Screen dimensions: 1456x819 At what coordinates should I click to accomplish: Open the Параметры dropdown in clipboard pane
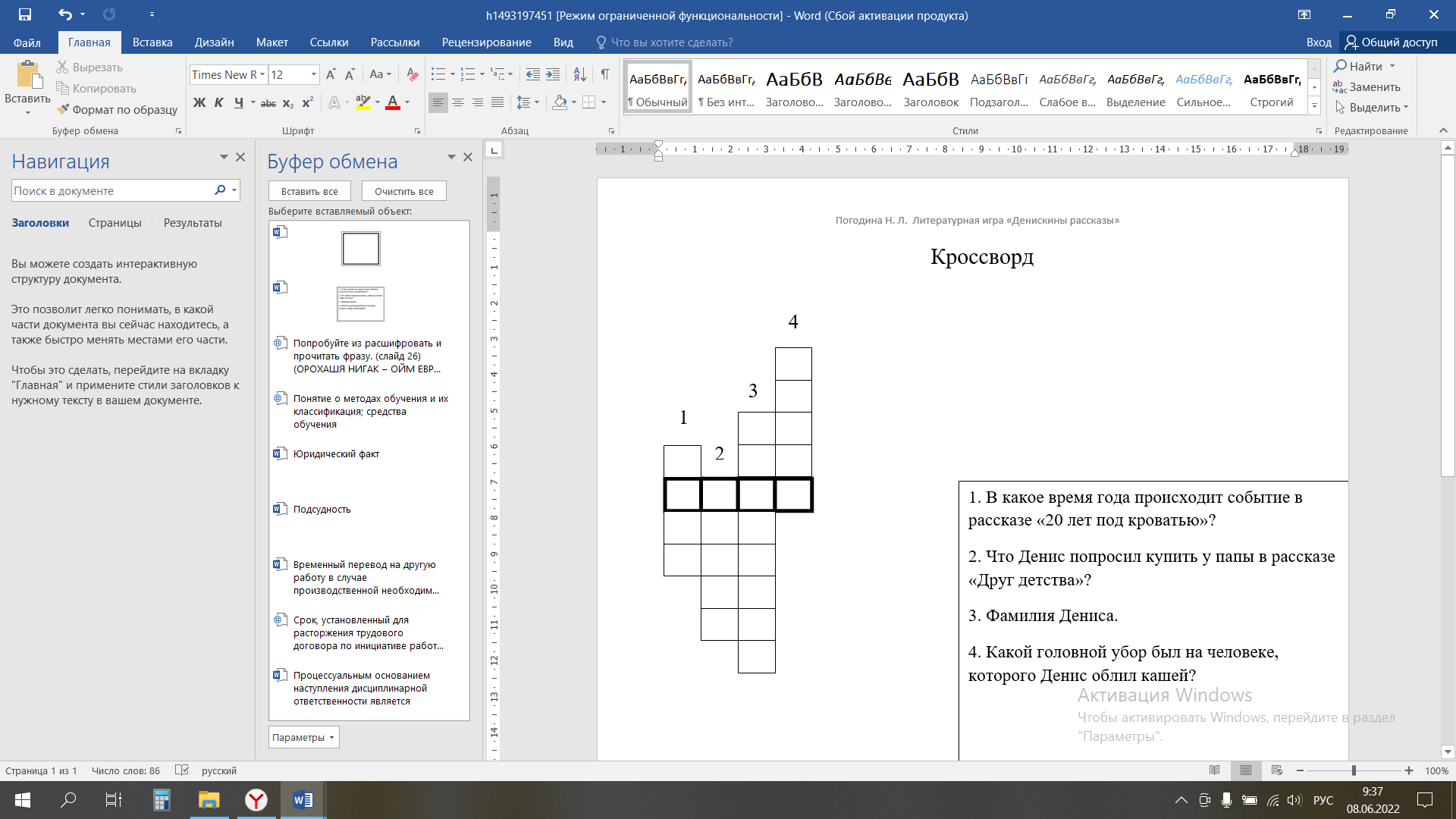(x=303, y=737)
